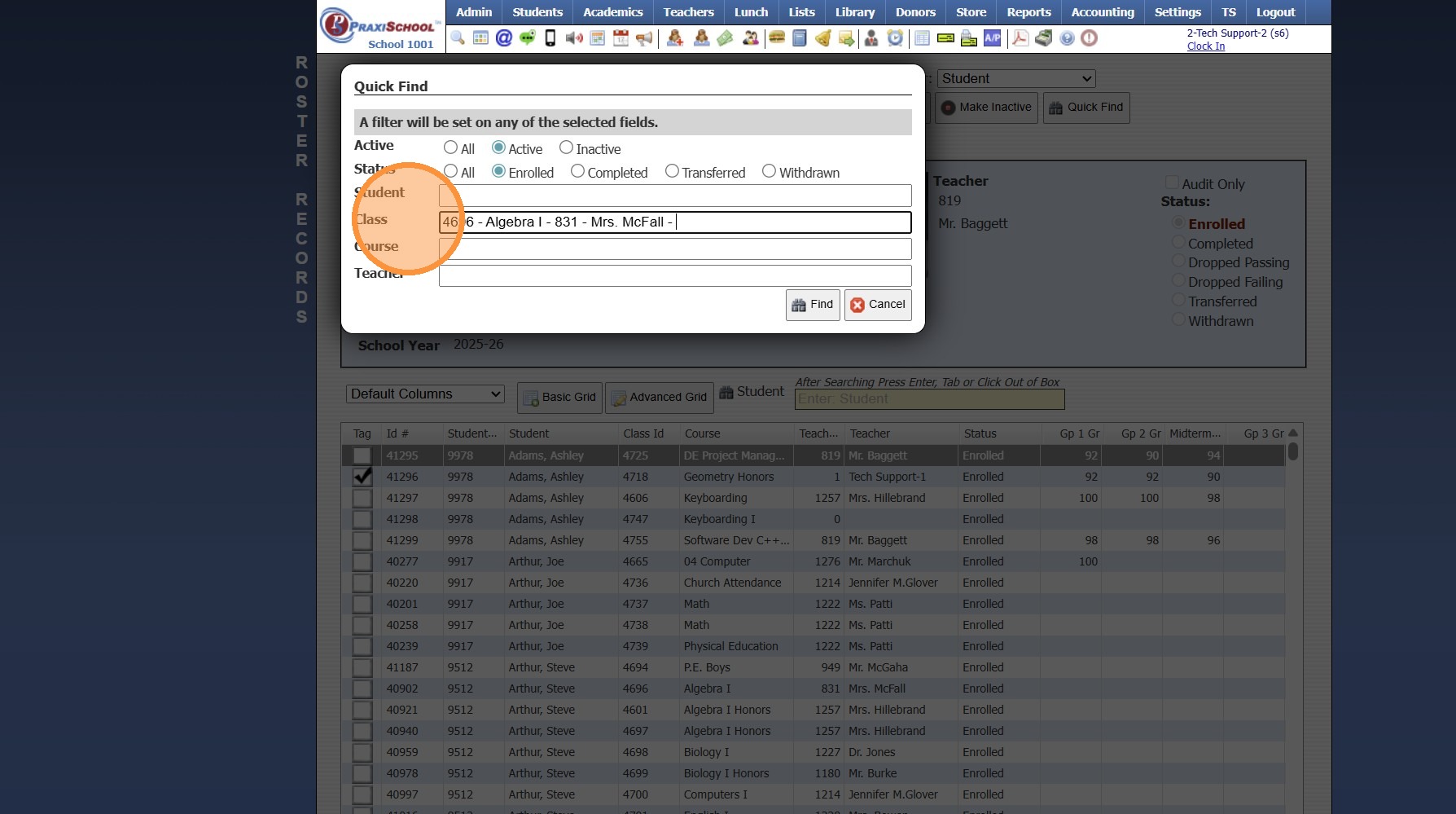The height and width of the screenshot is (814, 1456).
Task: Open the Default Columns dropdown
Action: pos(425,394)
